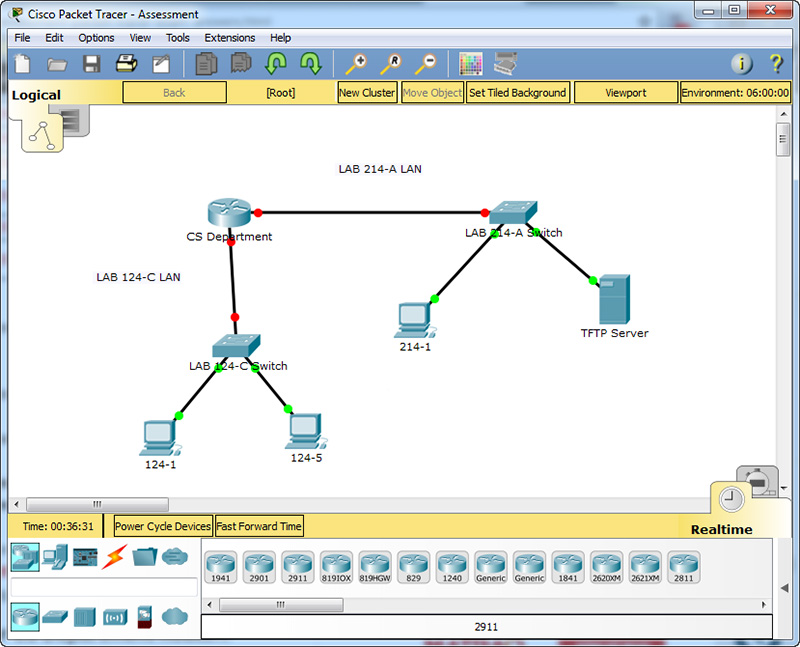Select the Switches subcategory
This screenshot has height=647, width=800.
pyautogui.click(x=55, y=617)
